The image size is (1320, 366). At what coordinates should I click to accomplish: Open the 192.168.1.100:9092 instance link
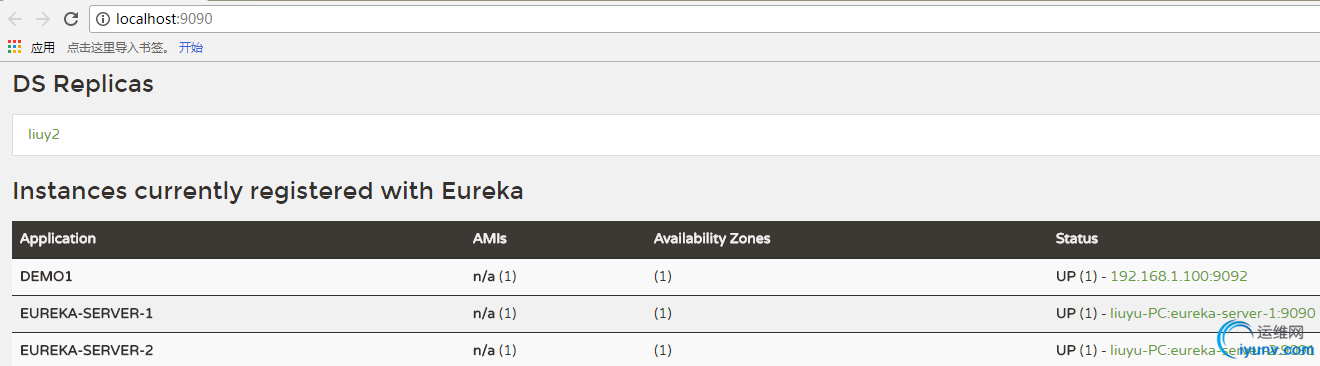pyautogui.click(x=1179, y=276)
